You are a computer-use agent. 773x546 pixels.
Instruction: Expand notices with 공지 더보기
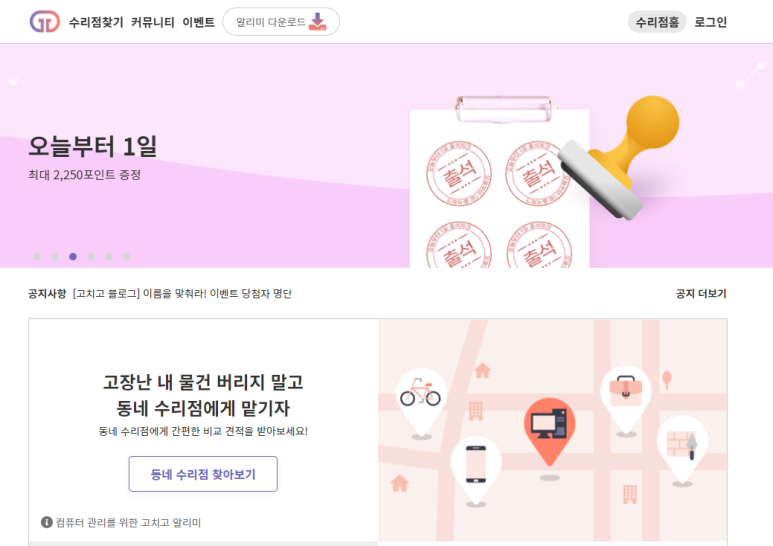pyautogui.click(x=701, y=294)
